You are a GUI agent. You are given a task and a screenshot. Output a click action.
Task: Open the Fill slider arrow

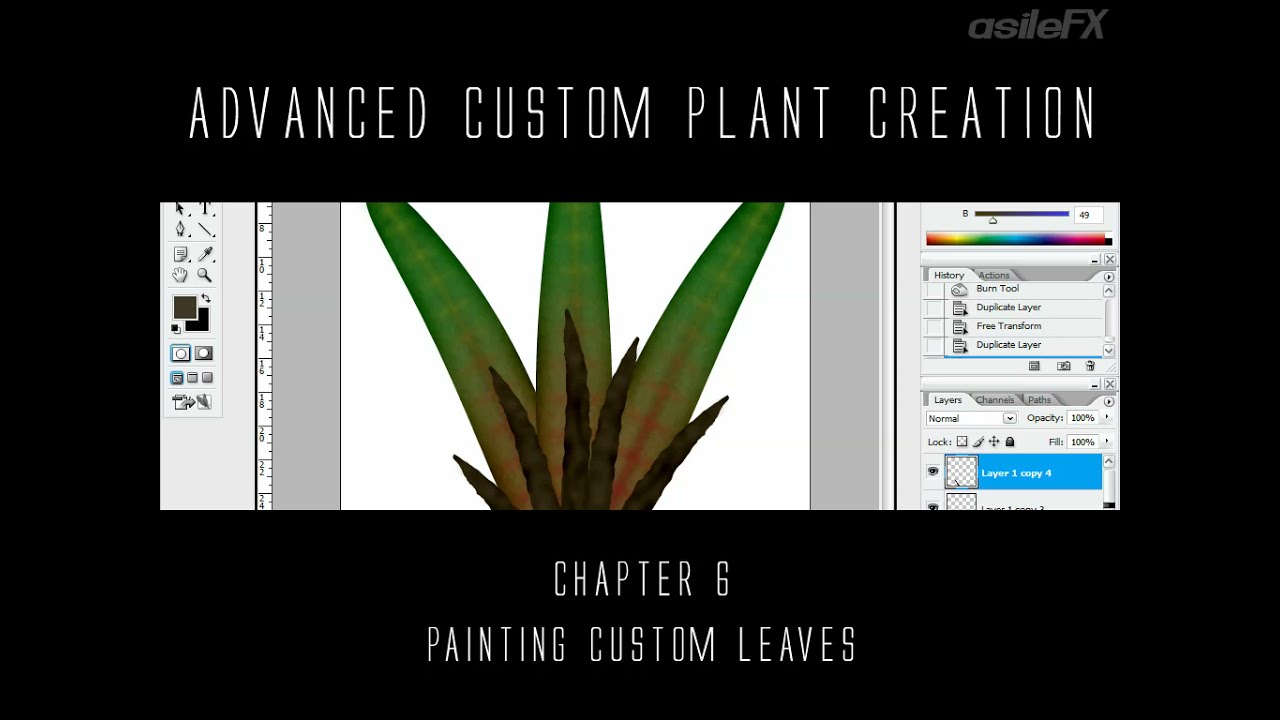1106,442
